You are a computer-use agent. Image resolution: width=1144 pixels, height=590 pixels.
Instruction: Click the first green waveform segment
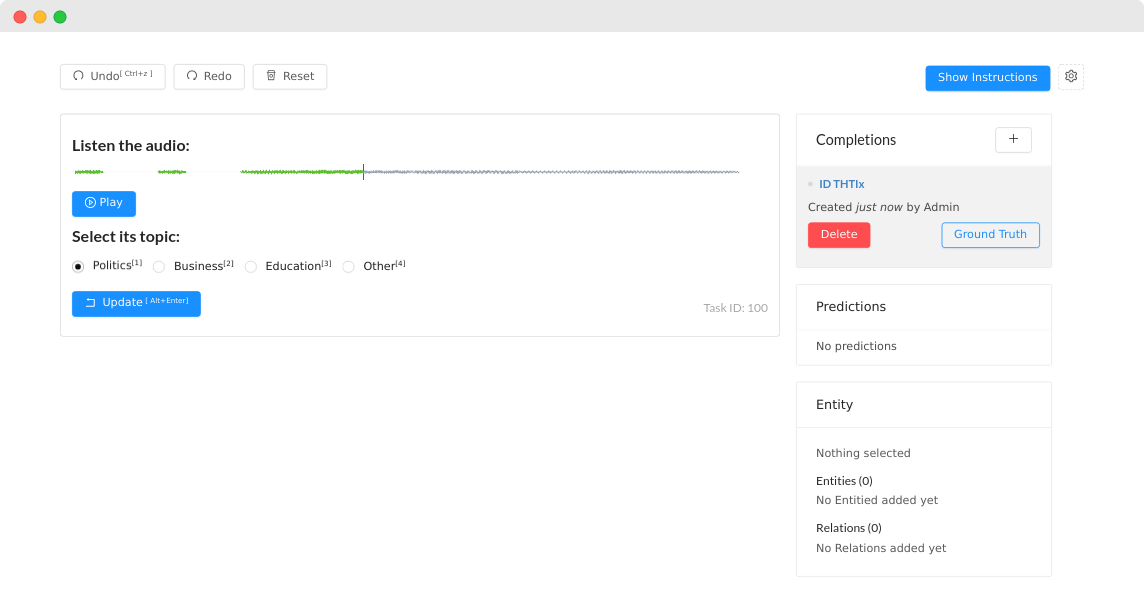[88, 172]
